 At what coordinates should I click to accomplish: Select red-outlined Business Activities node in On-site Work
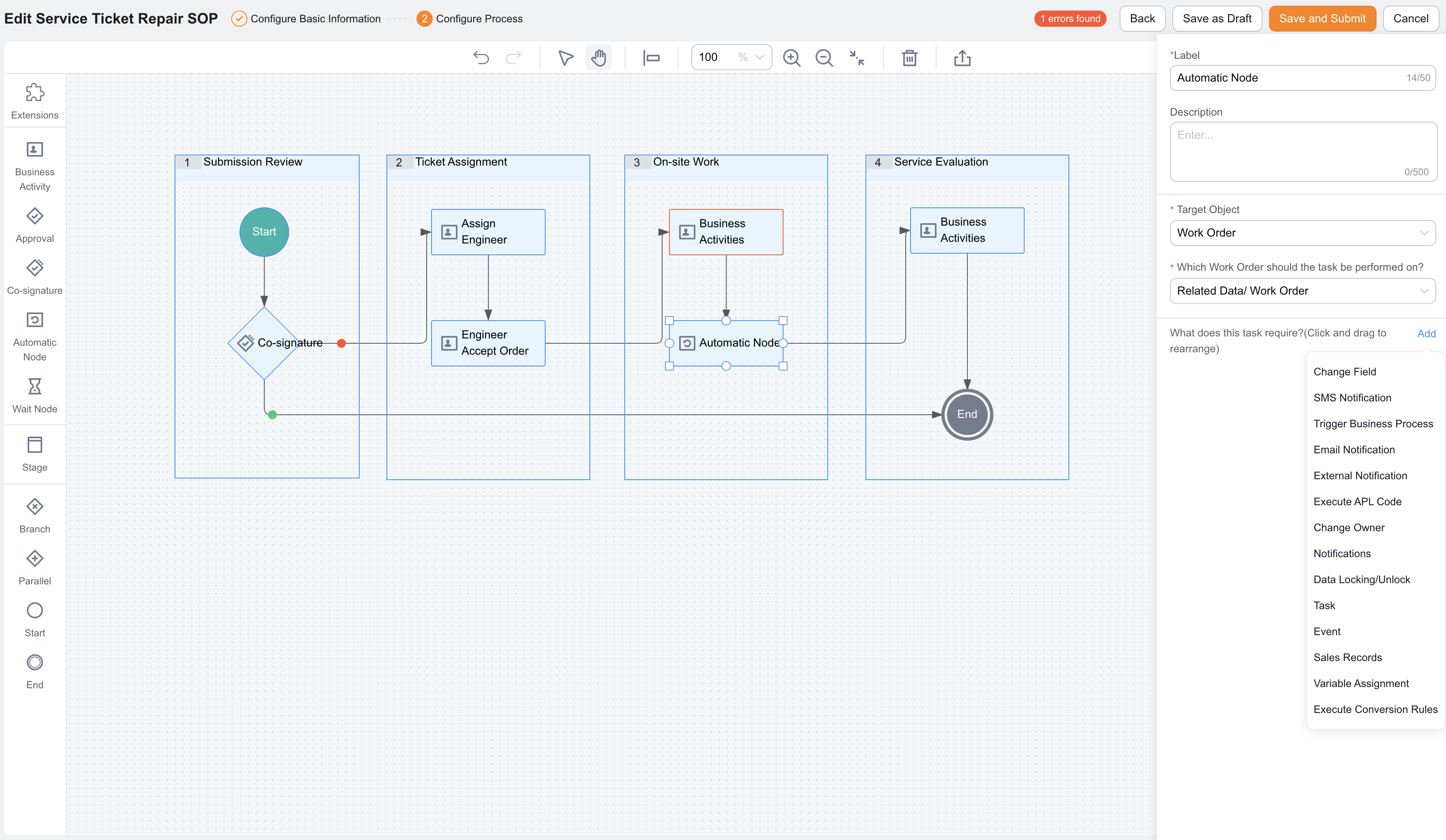tap(726, 232)
